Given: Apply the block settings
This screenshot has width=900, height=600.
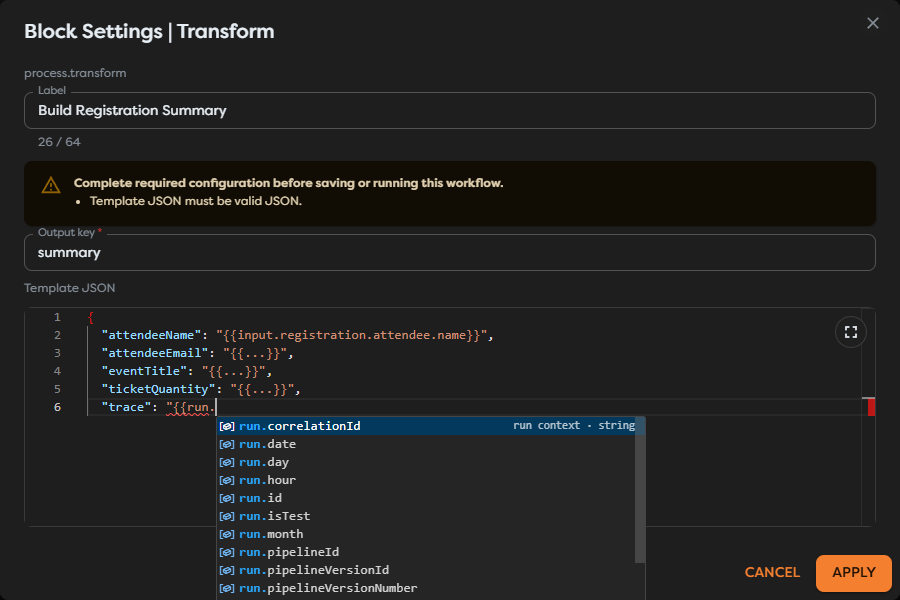Looking at the screenshot, I should pyautogui.click(x=854, y=572).
